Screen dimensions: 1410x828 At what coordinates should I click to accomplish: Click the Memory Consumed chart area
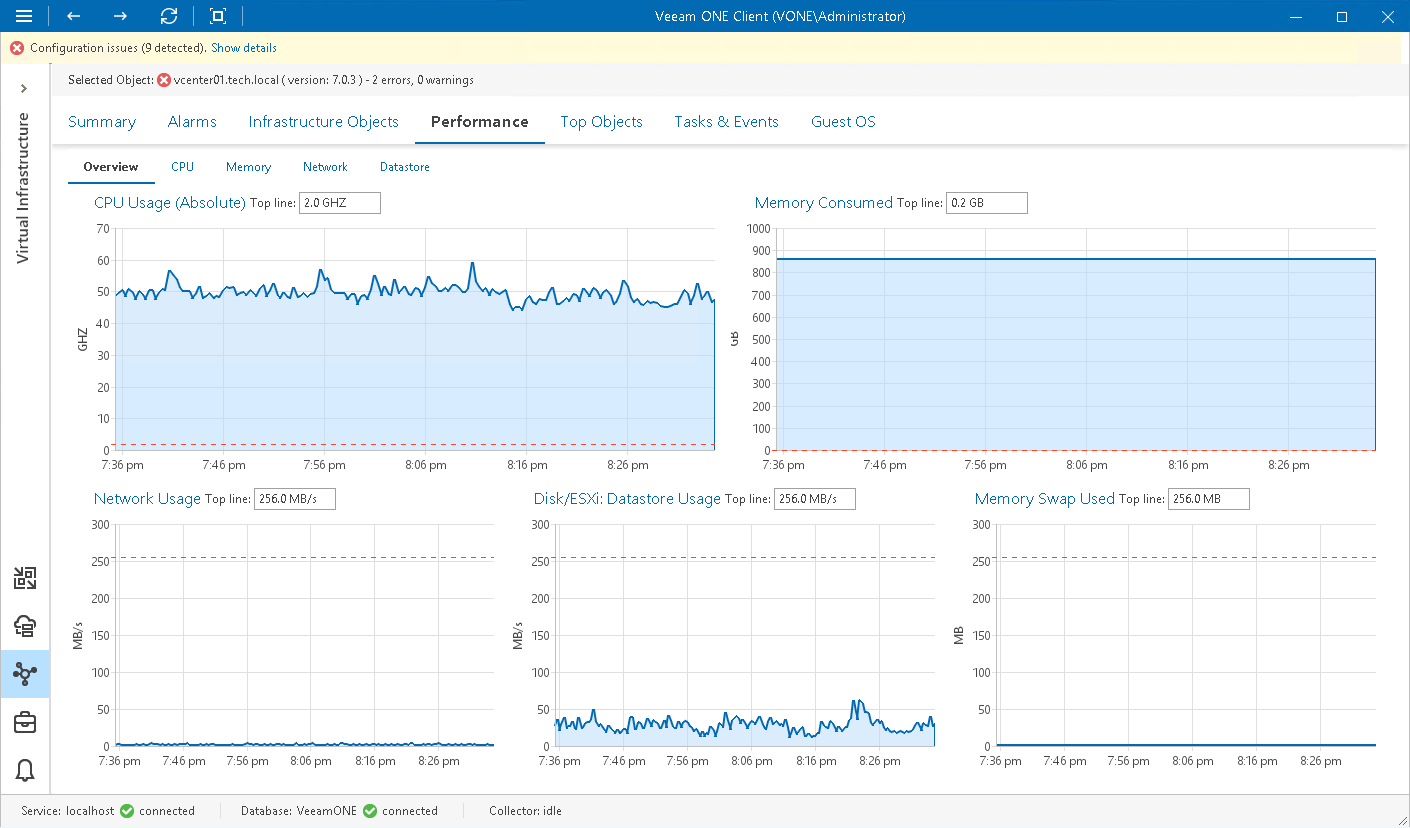tap(1076, 340)
